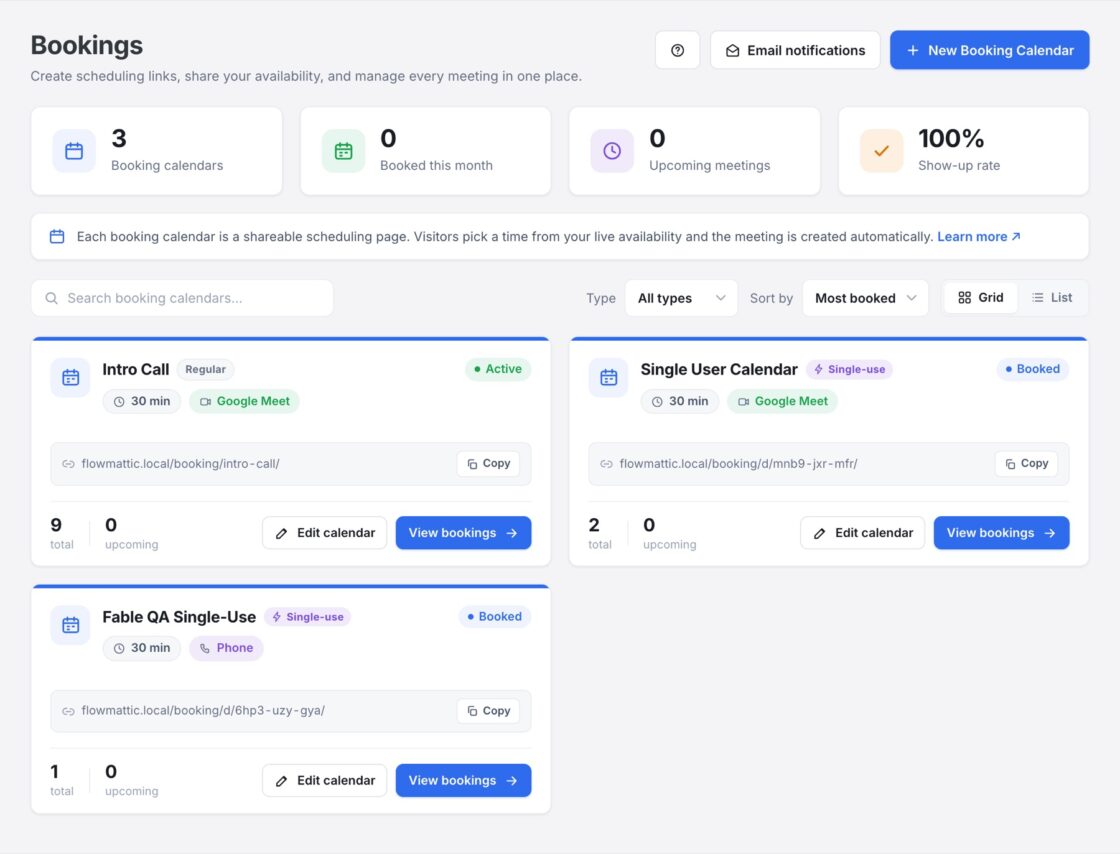Click the Intro Call booking URL text
The height and width of the screenshot is (854, 1120).
coord(180,464)
